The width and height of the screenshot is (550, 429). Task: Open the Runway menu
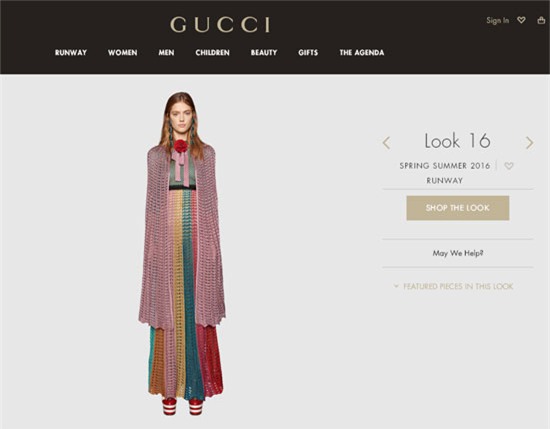coord(71,53)
